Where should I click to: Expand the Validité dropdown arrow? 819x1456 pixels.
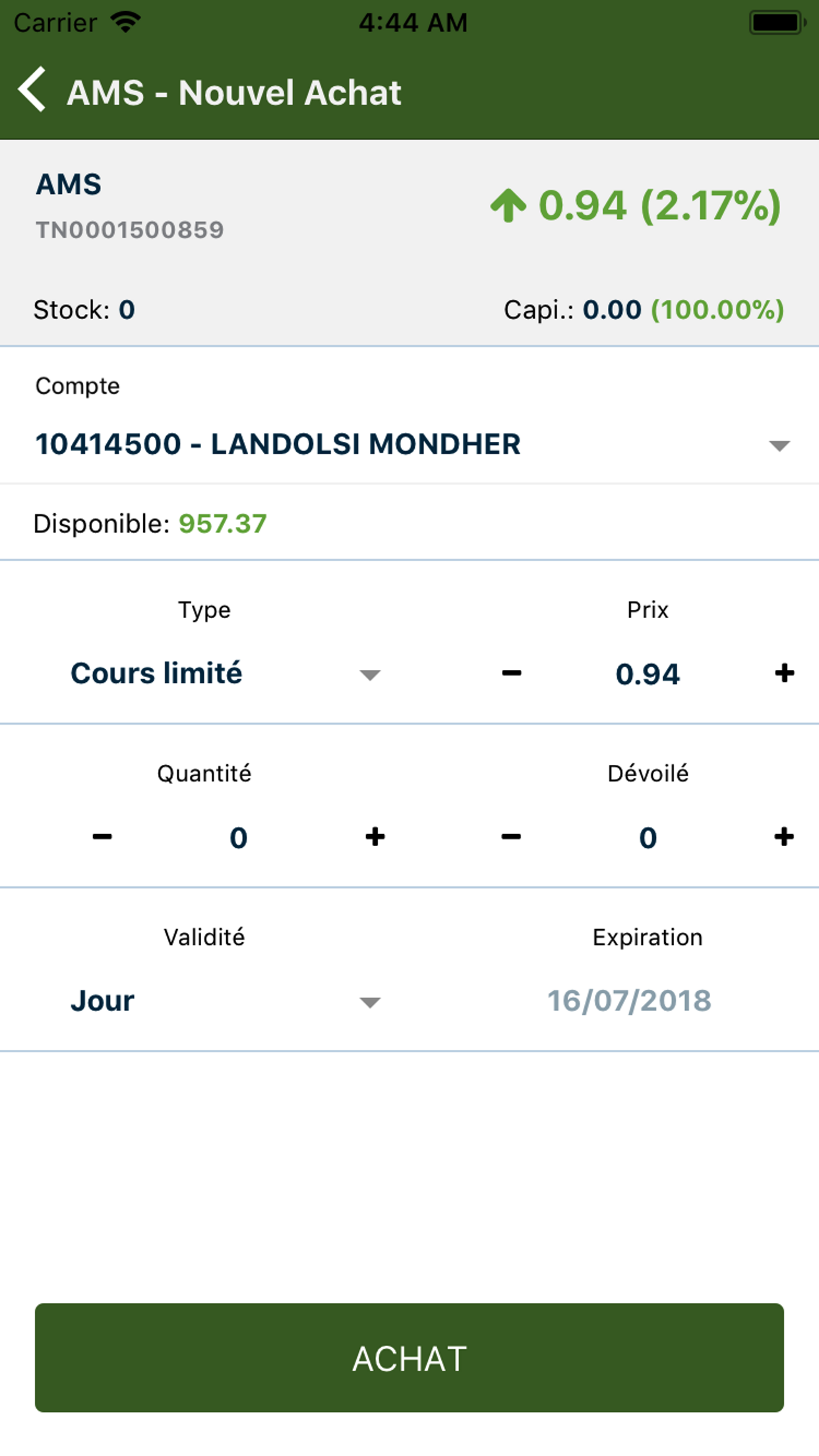[370, 1002]
